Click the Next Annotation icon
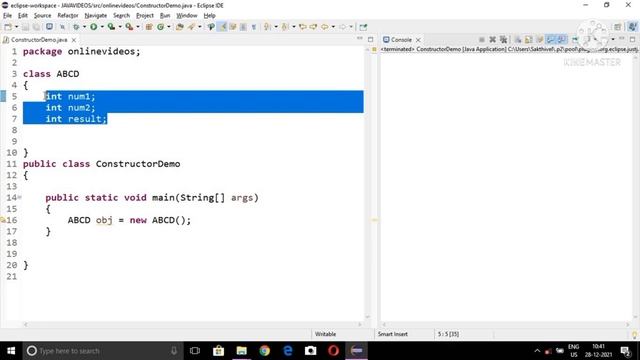Image resolution: width=640 pixels, height=360 pixels. click(x=267, y=27)
